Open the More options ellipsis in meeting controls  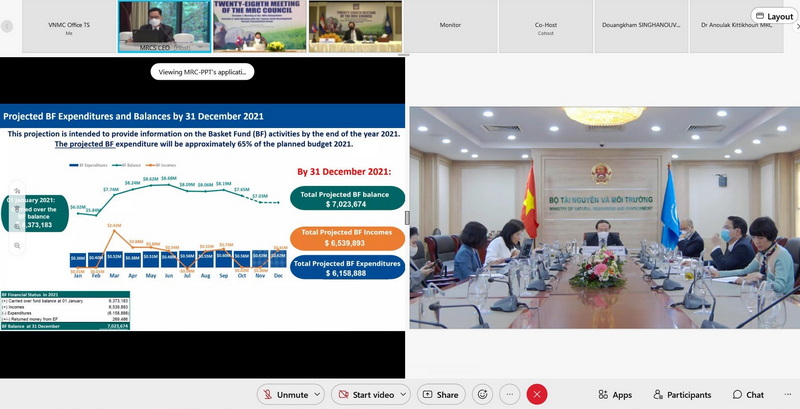tap(510, 394)
